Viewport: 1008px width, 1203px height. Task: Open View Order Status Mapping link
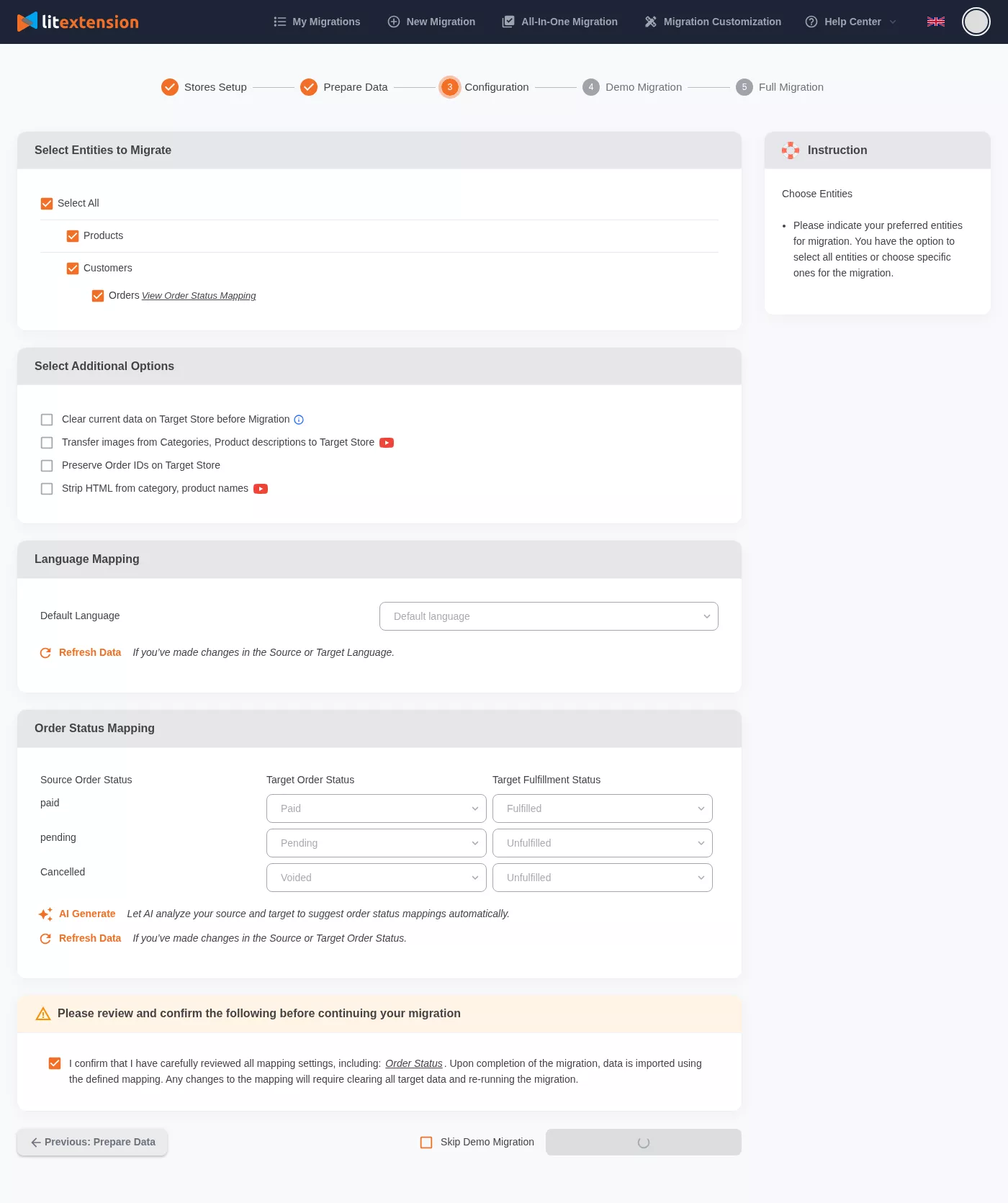pyautogui.click(x=199, y=296)
